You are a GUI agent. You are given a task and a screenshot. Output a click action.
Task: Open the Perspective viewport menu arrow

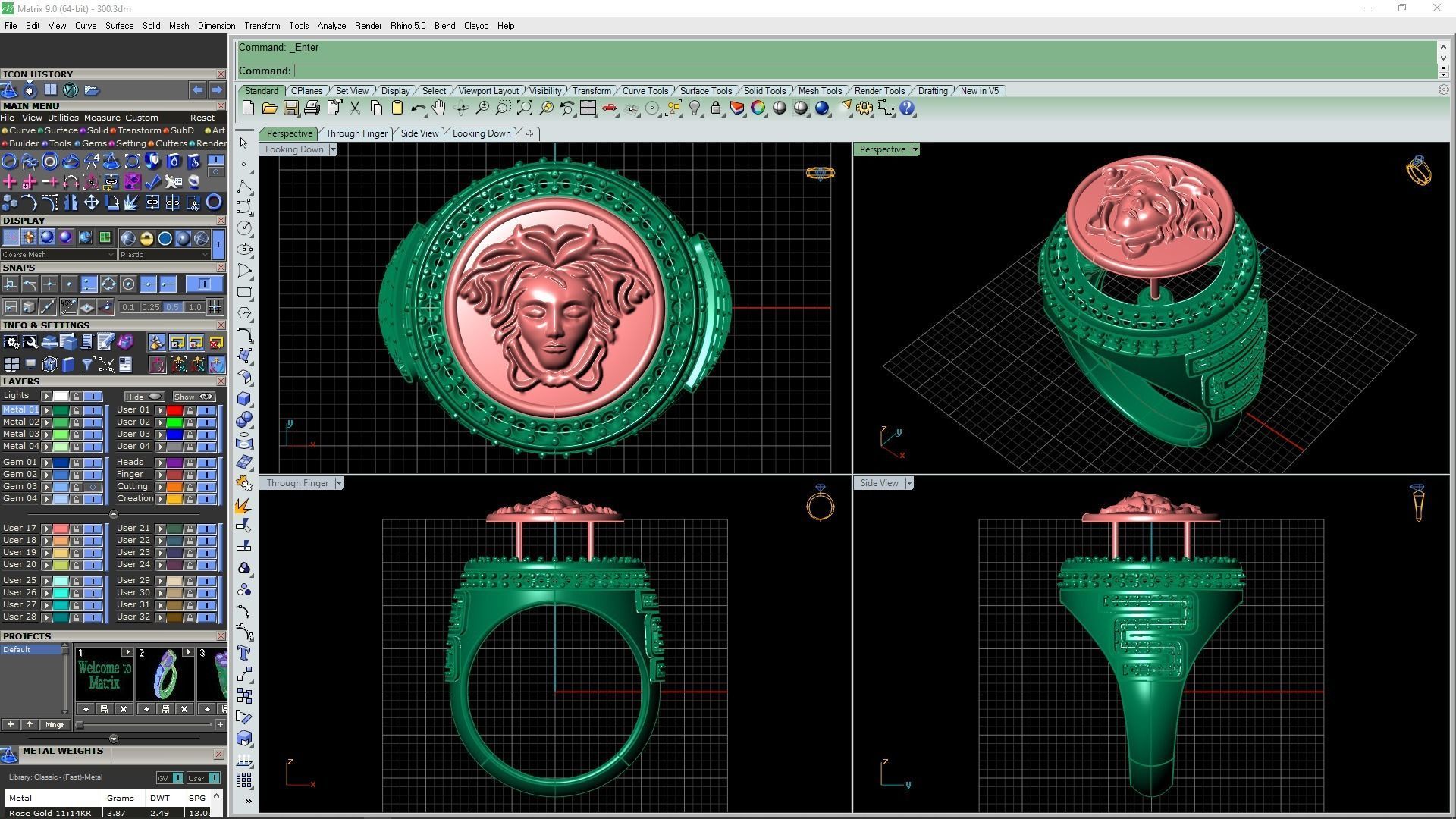click(x=915, y=149)
